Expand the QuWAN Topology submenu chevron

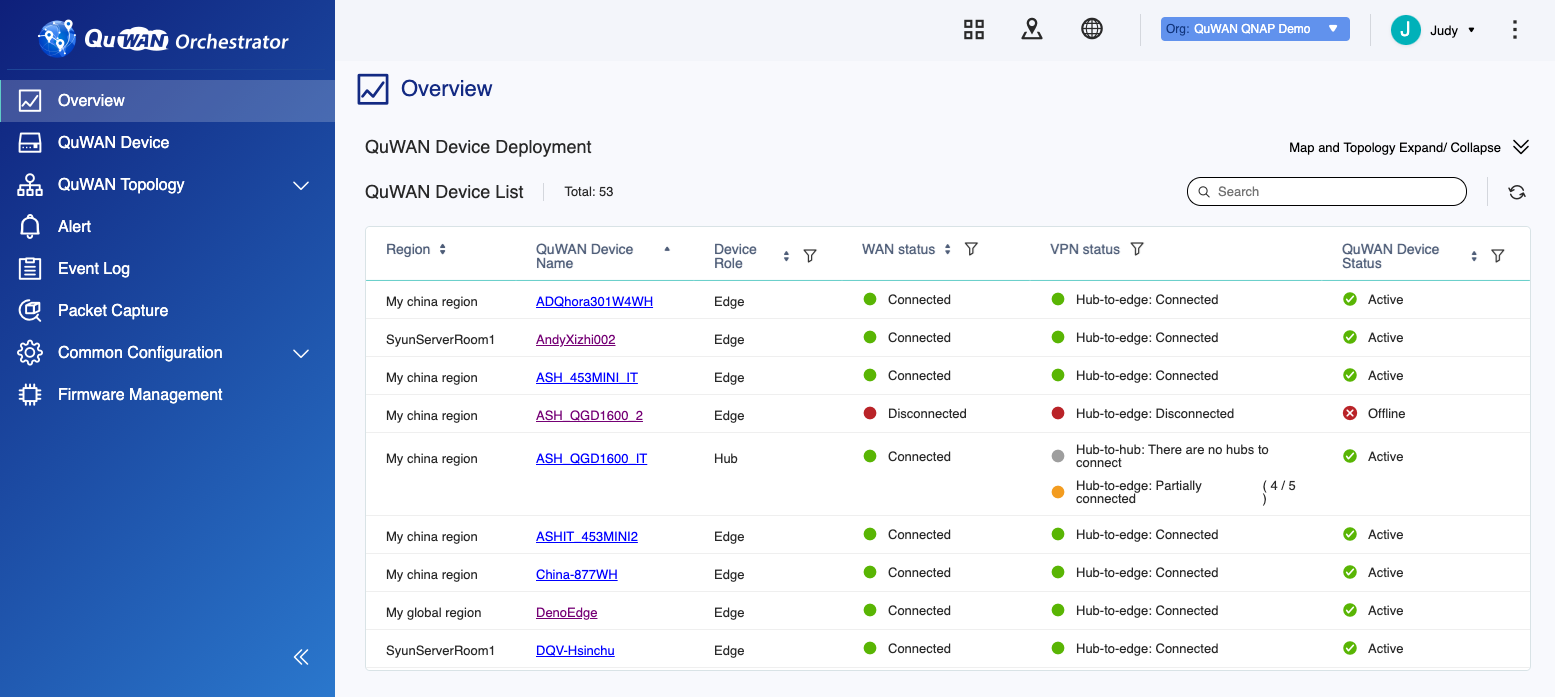[x=301, y=185]
